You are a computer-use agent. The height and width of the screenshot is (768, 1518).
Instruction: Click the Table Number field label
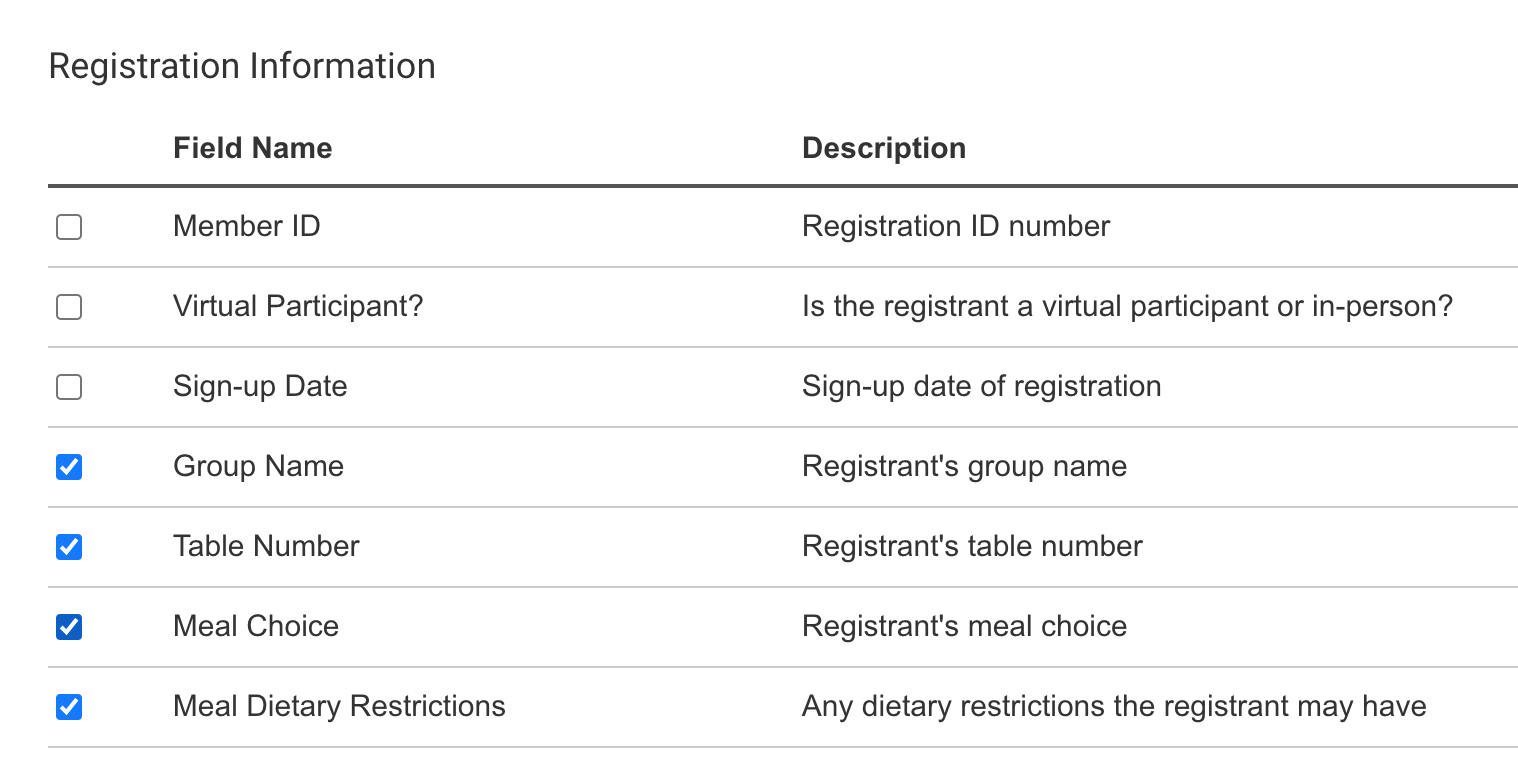266,546
